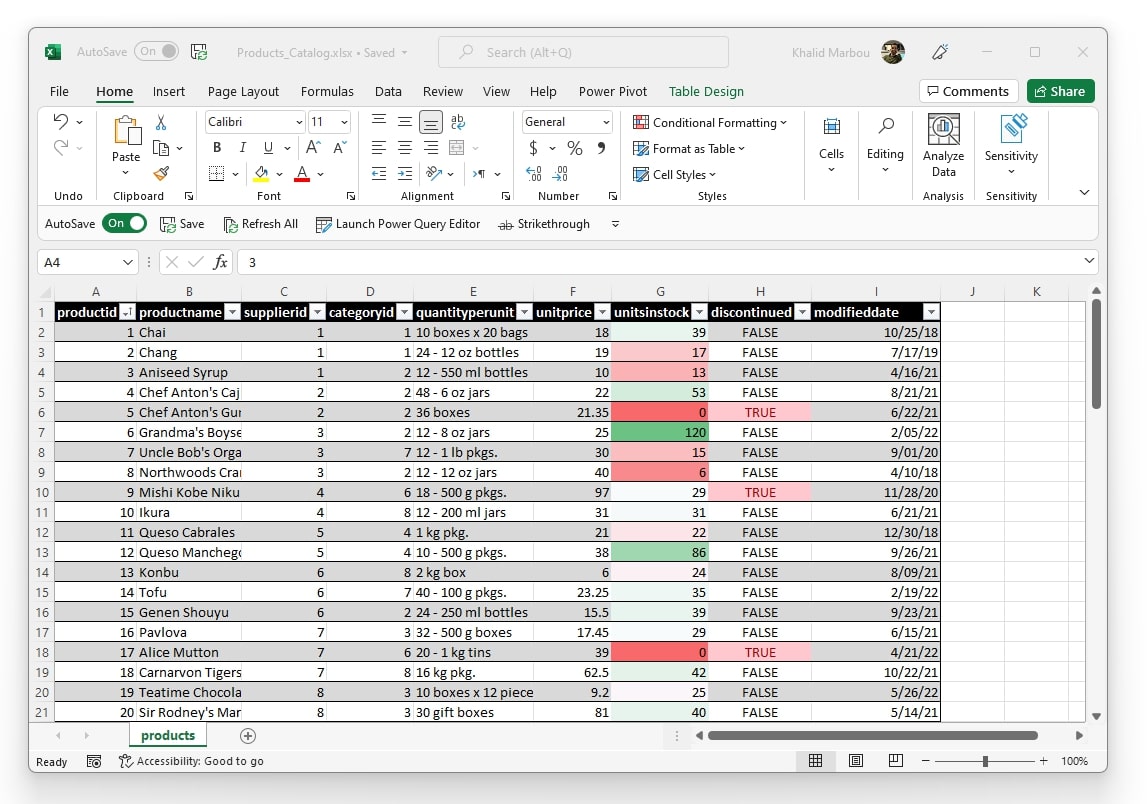The width and height of the screenshot is (1147, 804).
Task: Click the Merge & Center icon
Action: point(456,148)
